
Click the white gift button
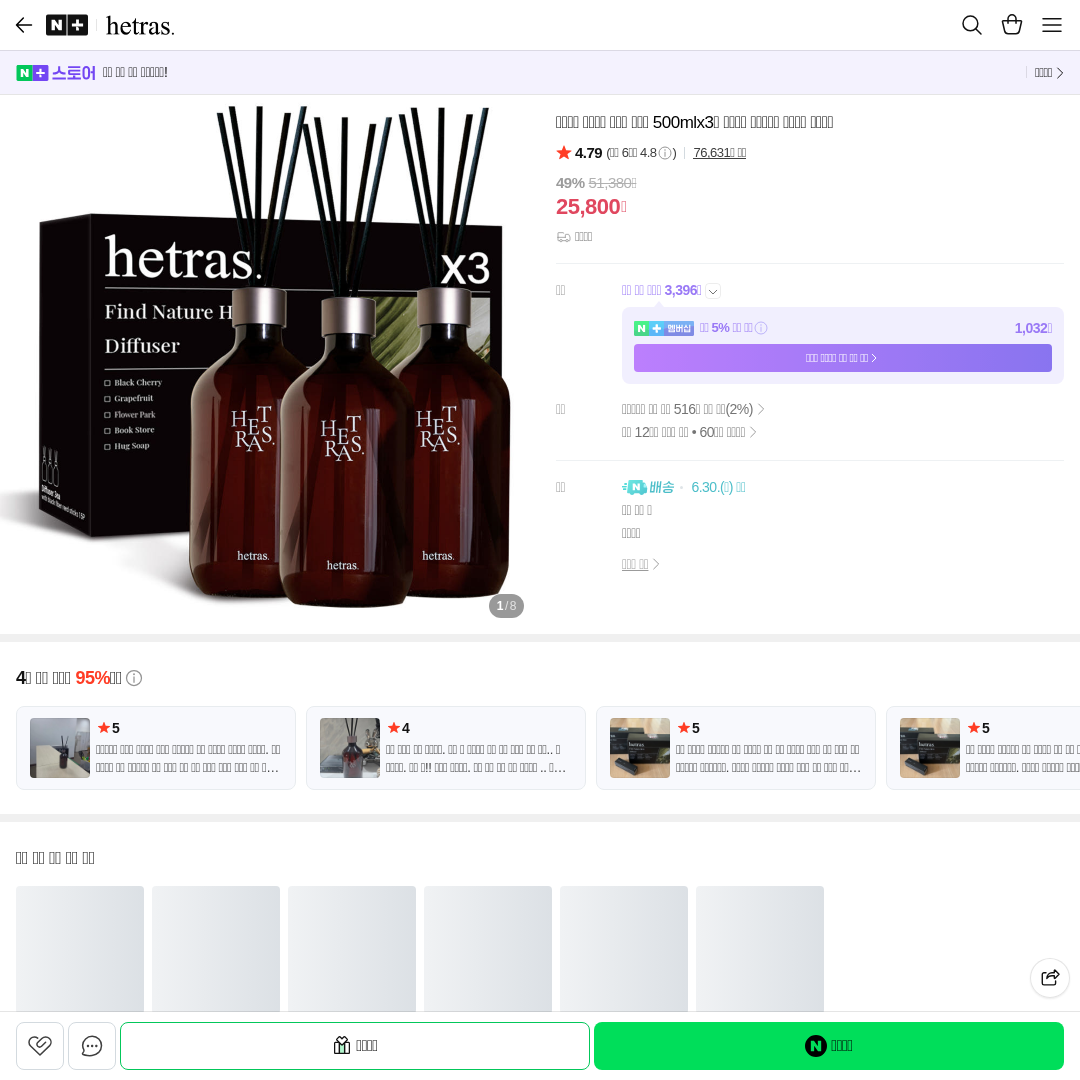coord(355,1046)
